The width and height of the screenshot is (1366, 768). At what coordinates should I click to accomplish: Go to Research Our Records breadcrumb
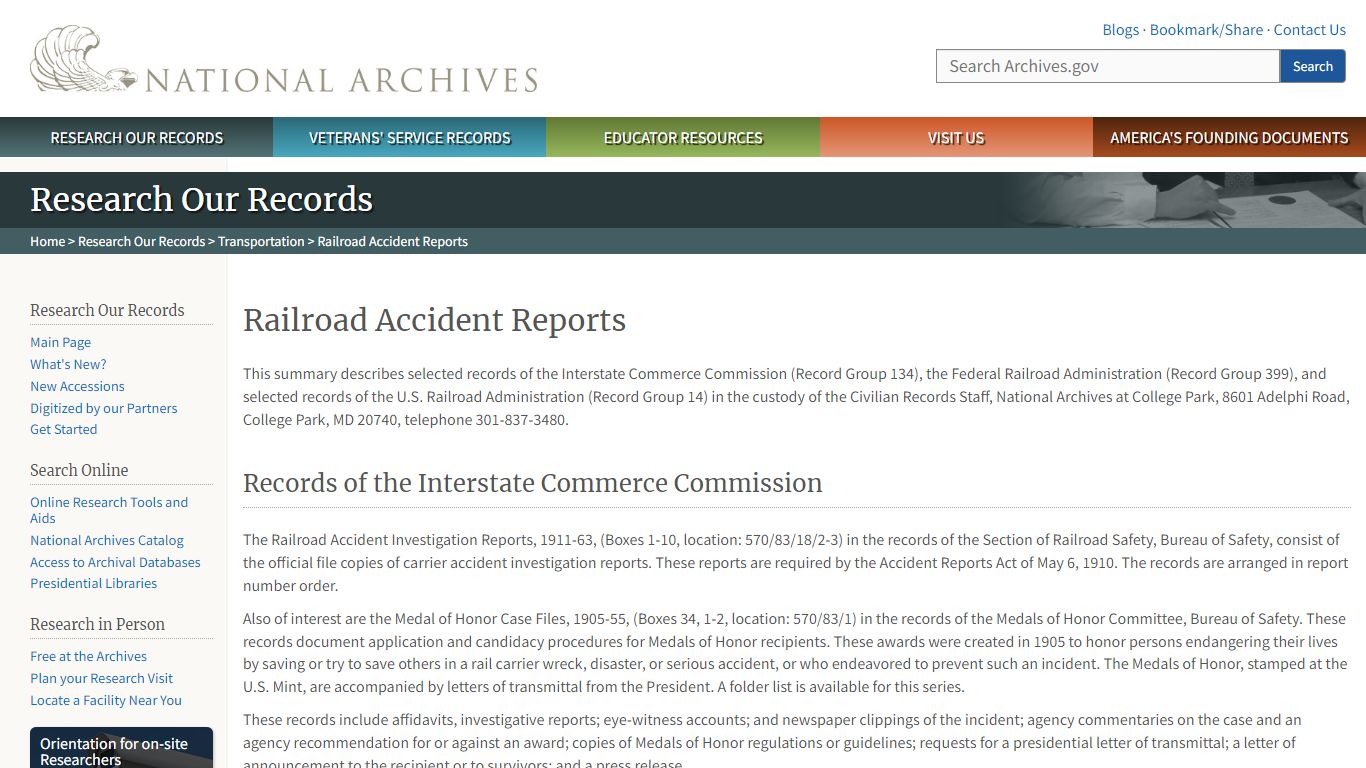pyautogui.click(x=142, y=241)
